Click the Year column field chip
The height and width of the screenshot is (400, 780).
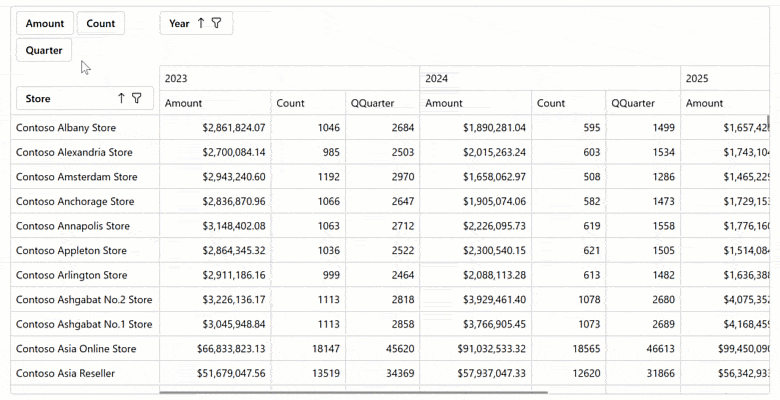point(196,23)
